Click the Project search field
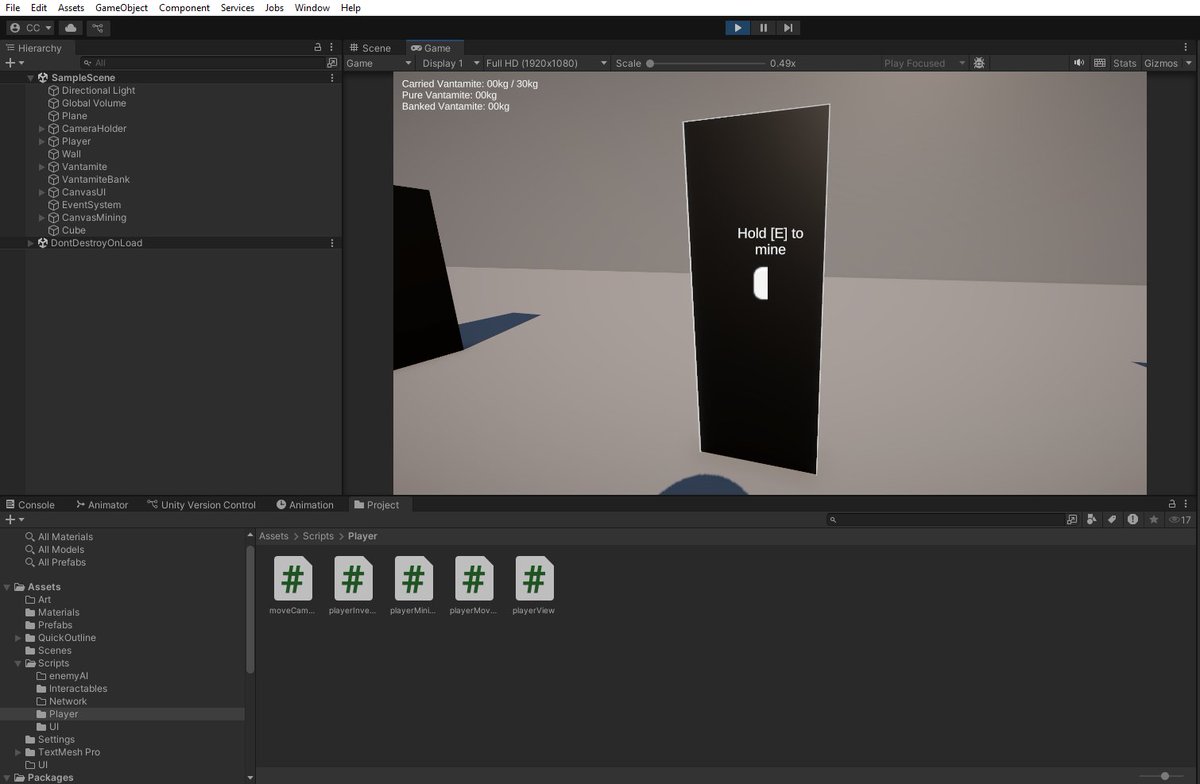Viewport: 1200px width, 784px height. tap(946, 520)
